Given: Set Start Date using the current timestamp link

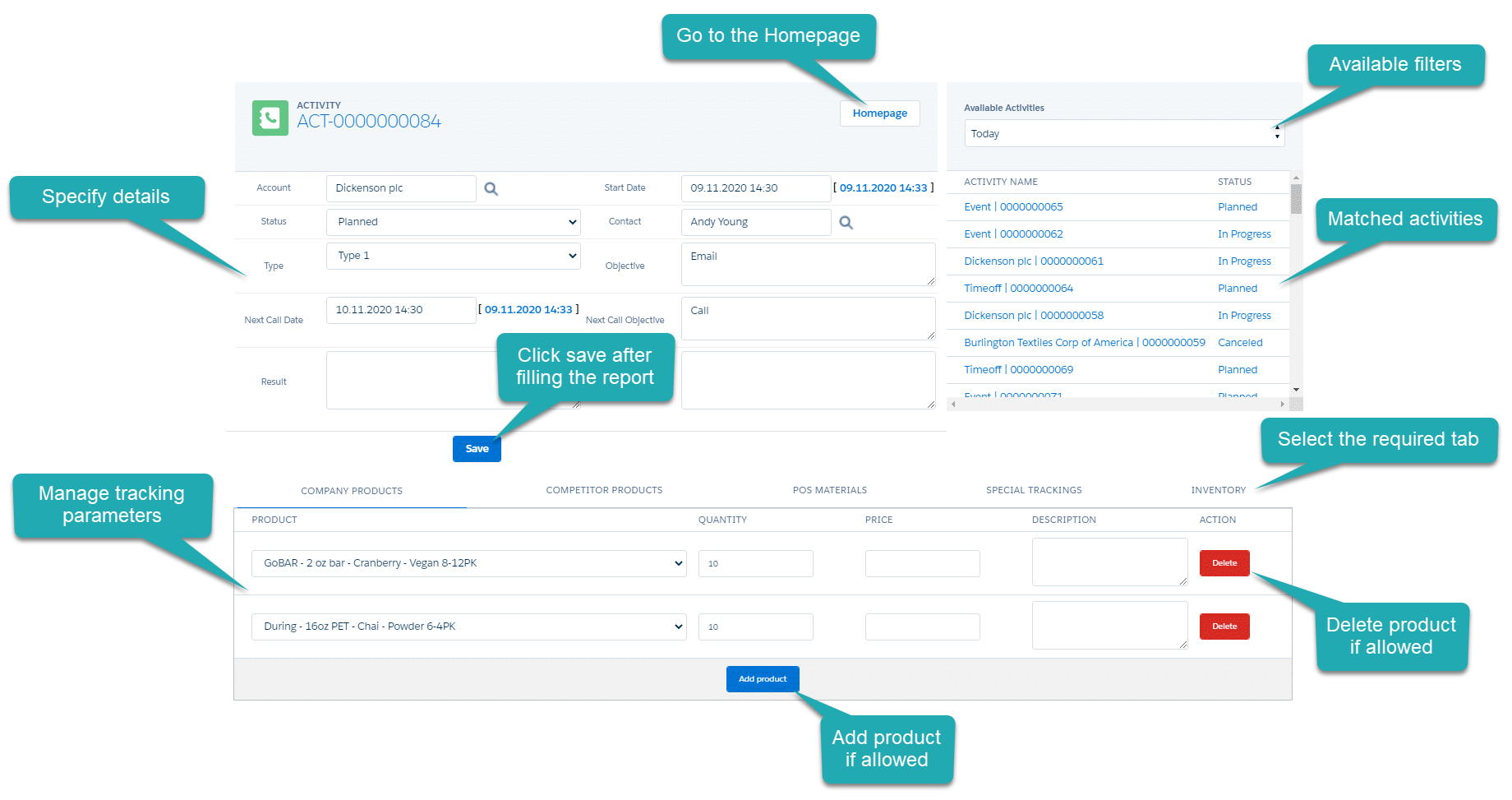Looking at the screenshot, I should point(883,188).
